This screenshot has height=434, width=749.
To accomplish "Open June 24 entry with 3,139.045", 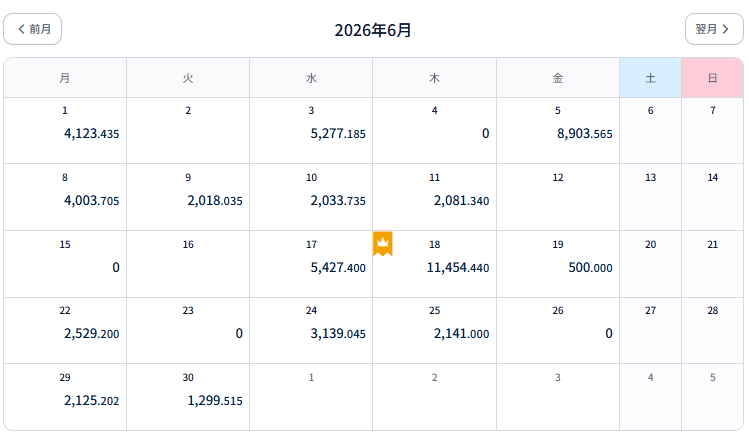I will 311,330.
